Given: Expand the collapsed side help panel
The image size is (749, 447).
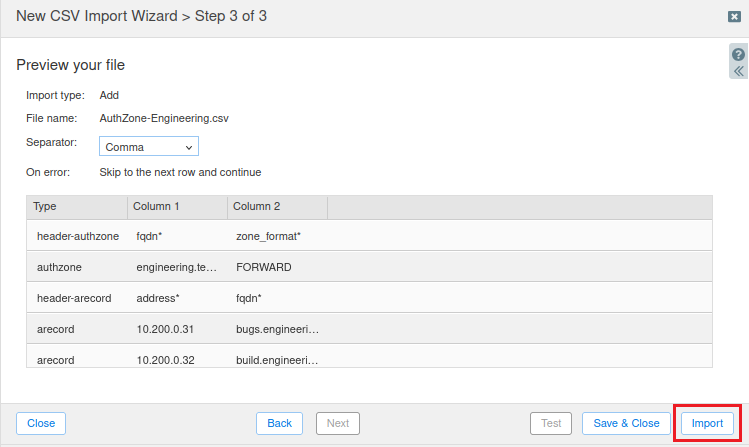Looking at the screenshot, I should pos(738,72).
